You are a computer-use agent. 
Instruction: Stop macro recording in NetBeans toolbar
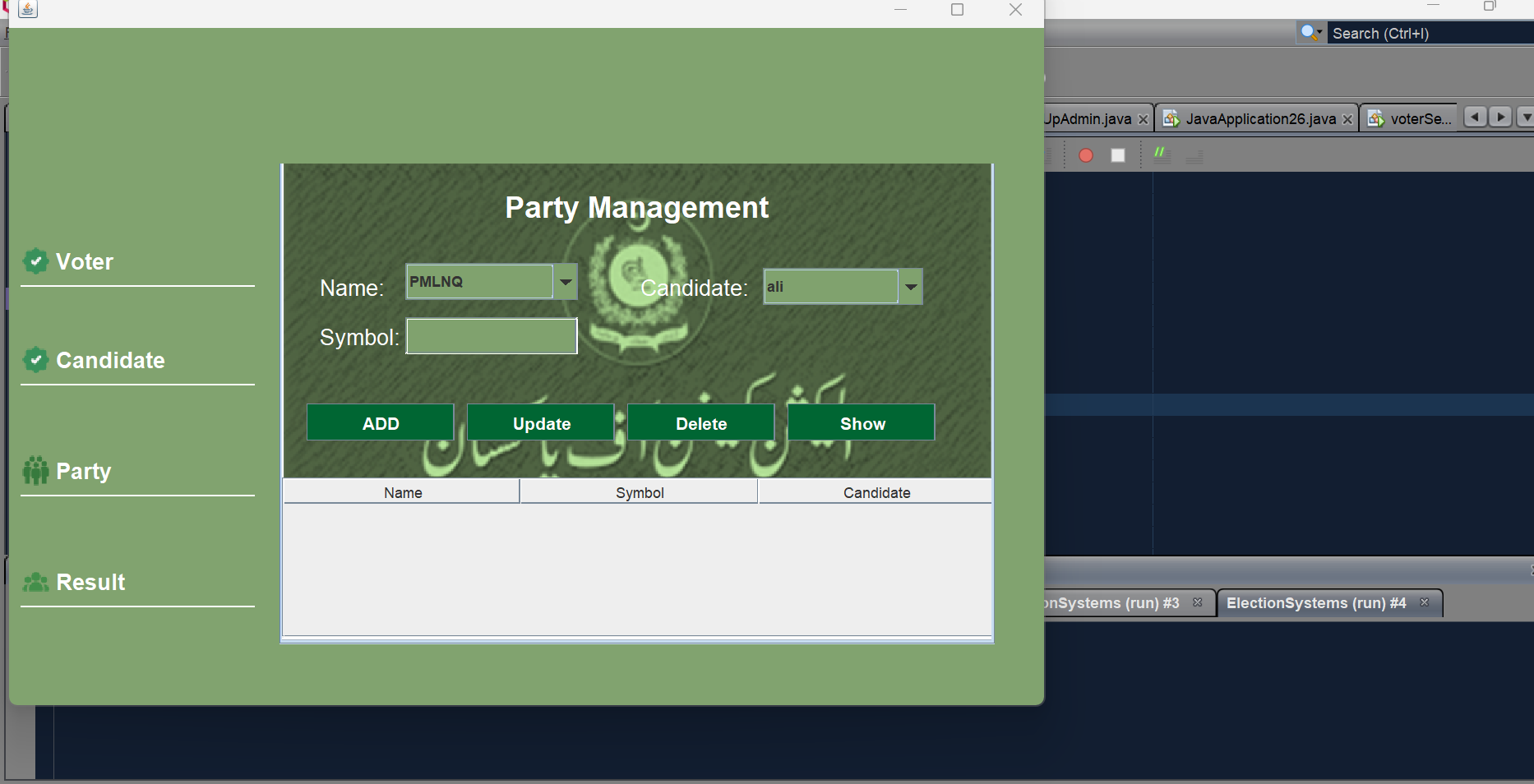pos(1118,155)
